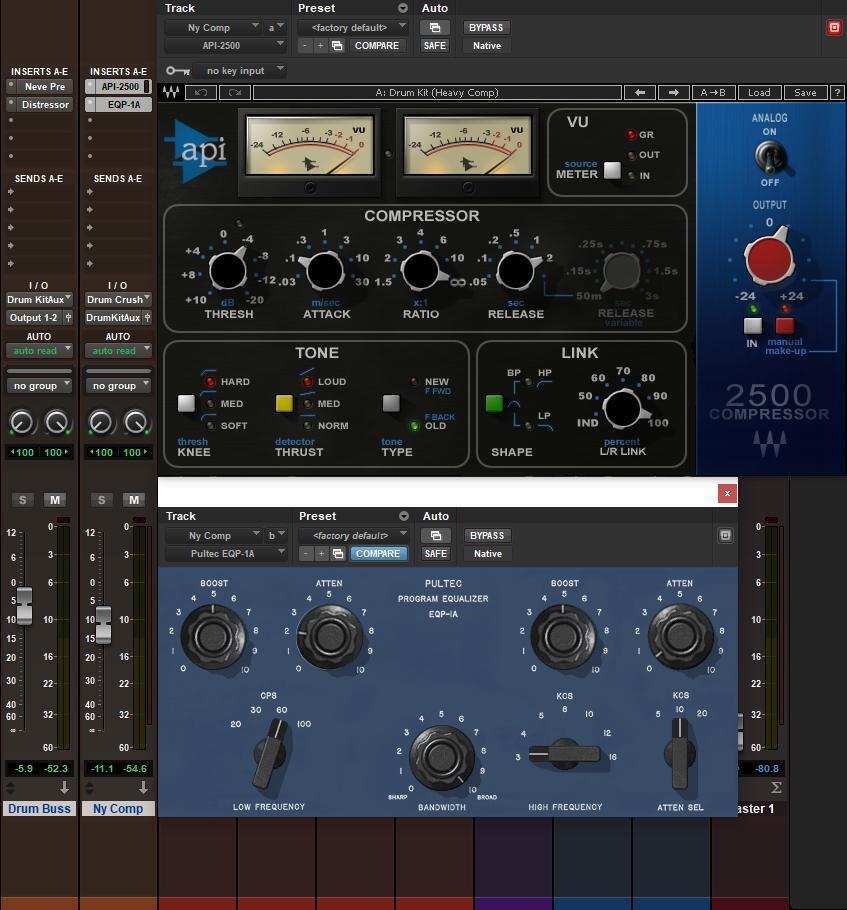Click the Load button in the API-2500 header
This screenshot has height=910, width=847.
tap(759, 91)
